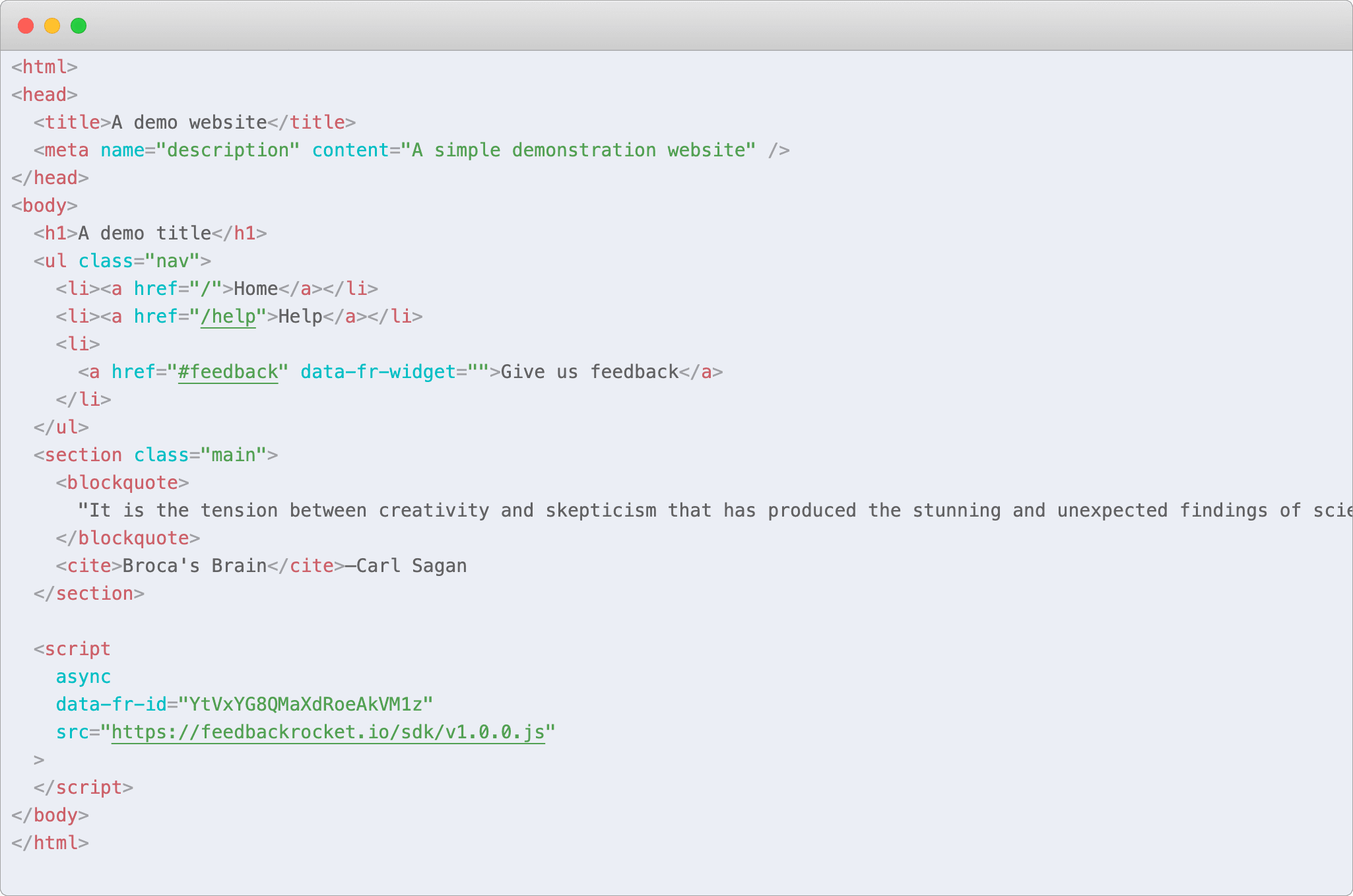Click the yellow minimize window button
The height and width of the screenshot is (896, 1353).
coord(52,26)
